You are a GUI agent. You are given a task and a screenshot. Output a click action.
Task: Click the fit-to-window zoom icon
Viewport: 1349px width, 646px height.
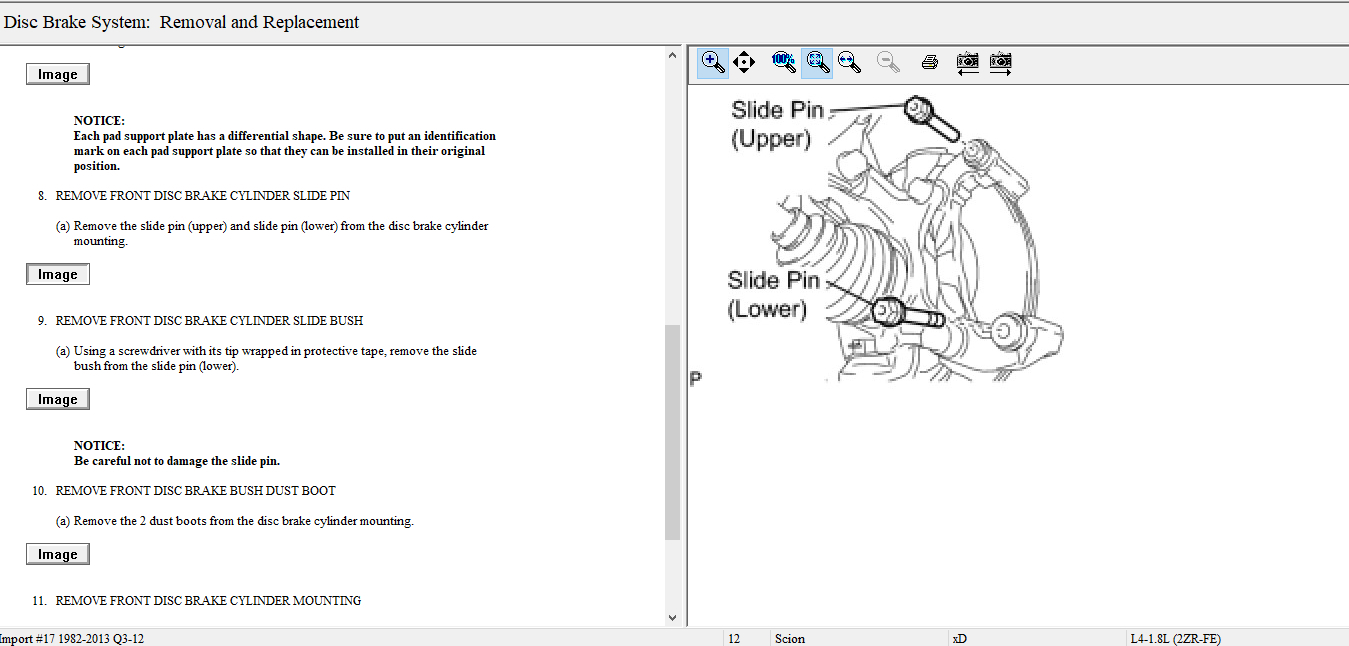click(x=817, y=62)
